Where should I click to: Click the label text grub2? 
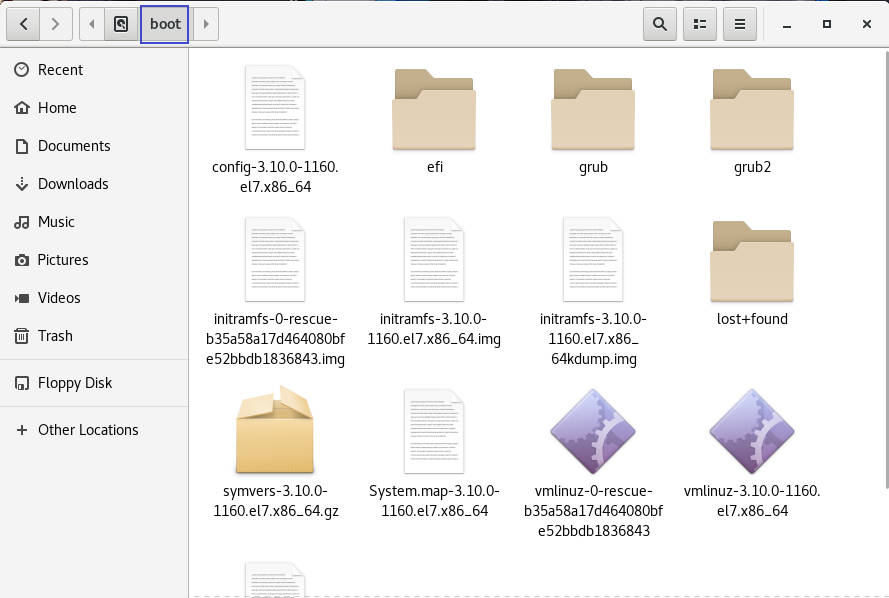[752, 167]
